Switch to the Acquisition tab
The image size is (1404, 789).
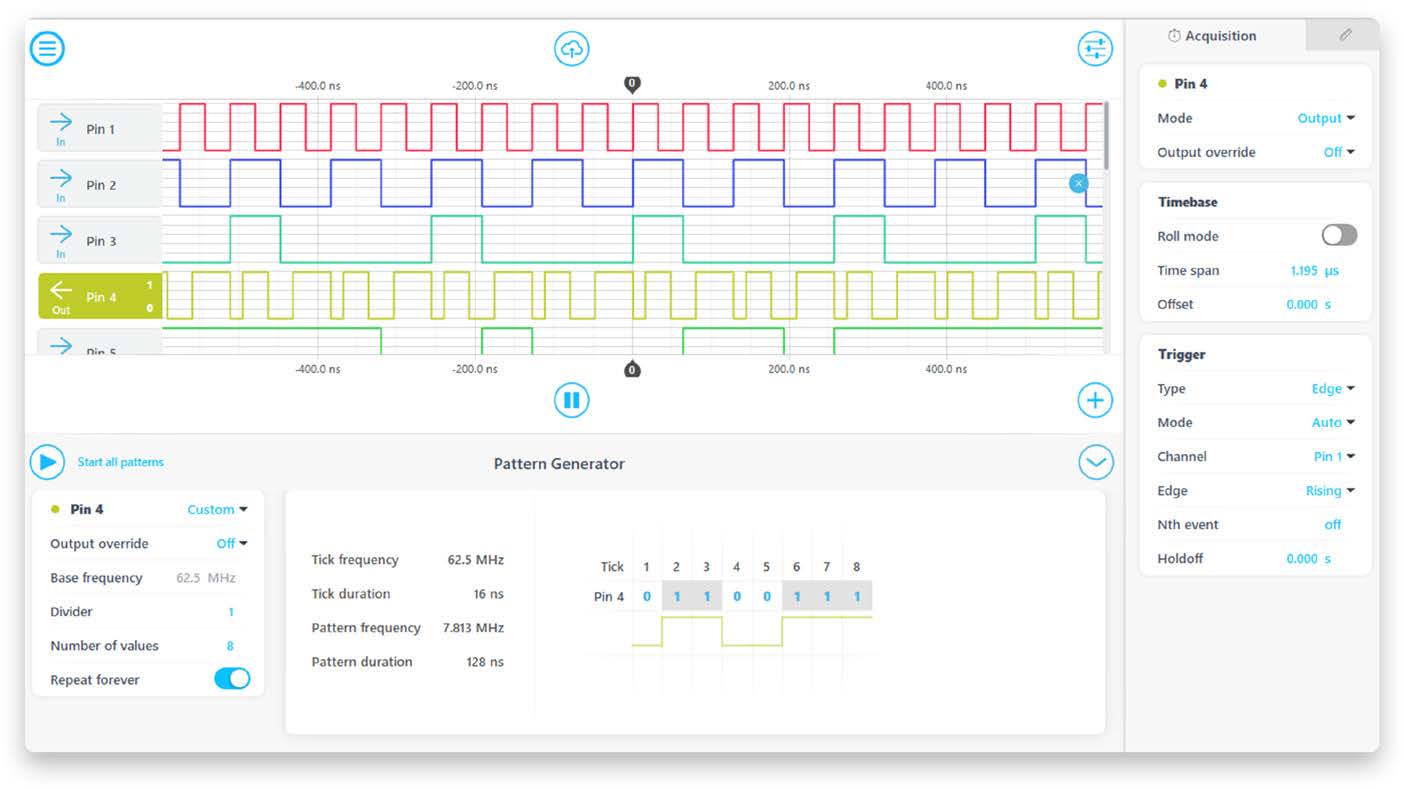[1212, 35]
